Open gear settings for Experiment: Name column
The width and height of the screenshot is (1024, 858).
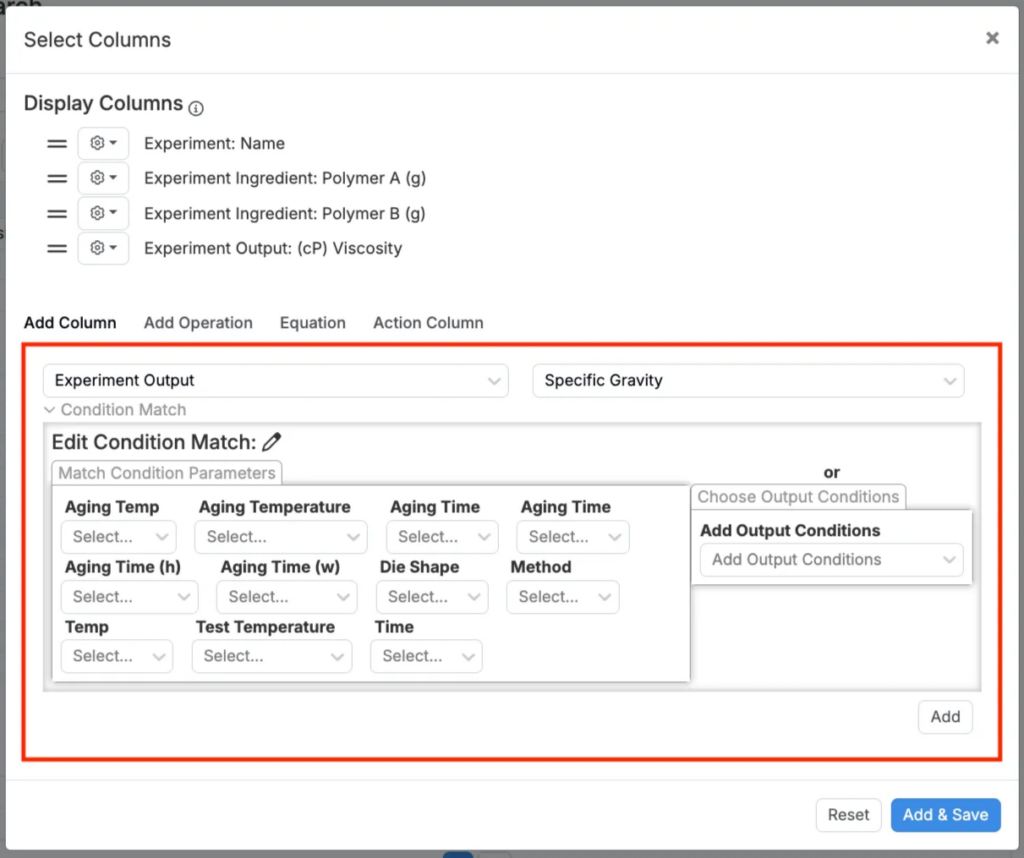(x=103, y=143)
